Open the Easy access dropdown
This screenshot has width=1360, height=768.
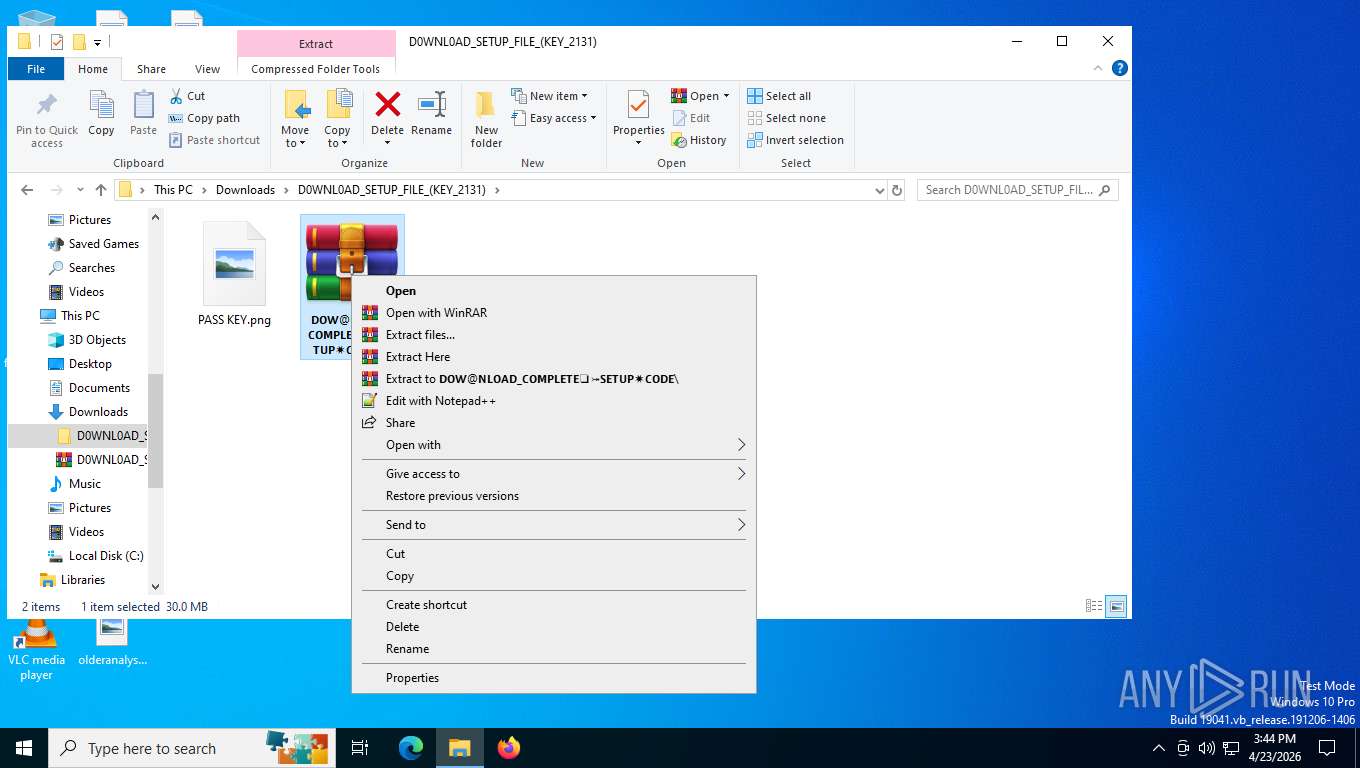[x=553, y=118]
